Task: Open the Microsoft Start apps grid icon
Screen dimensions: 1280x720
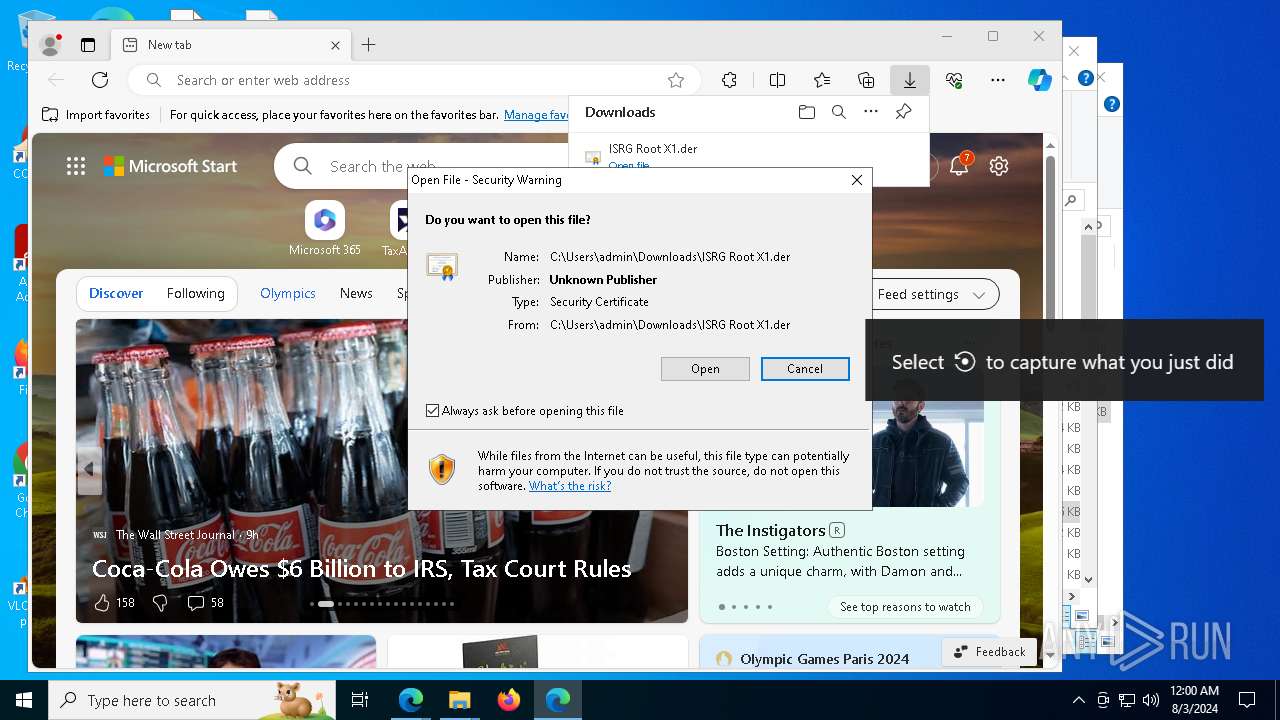Action: 76,166
